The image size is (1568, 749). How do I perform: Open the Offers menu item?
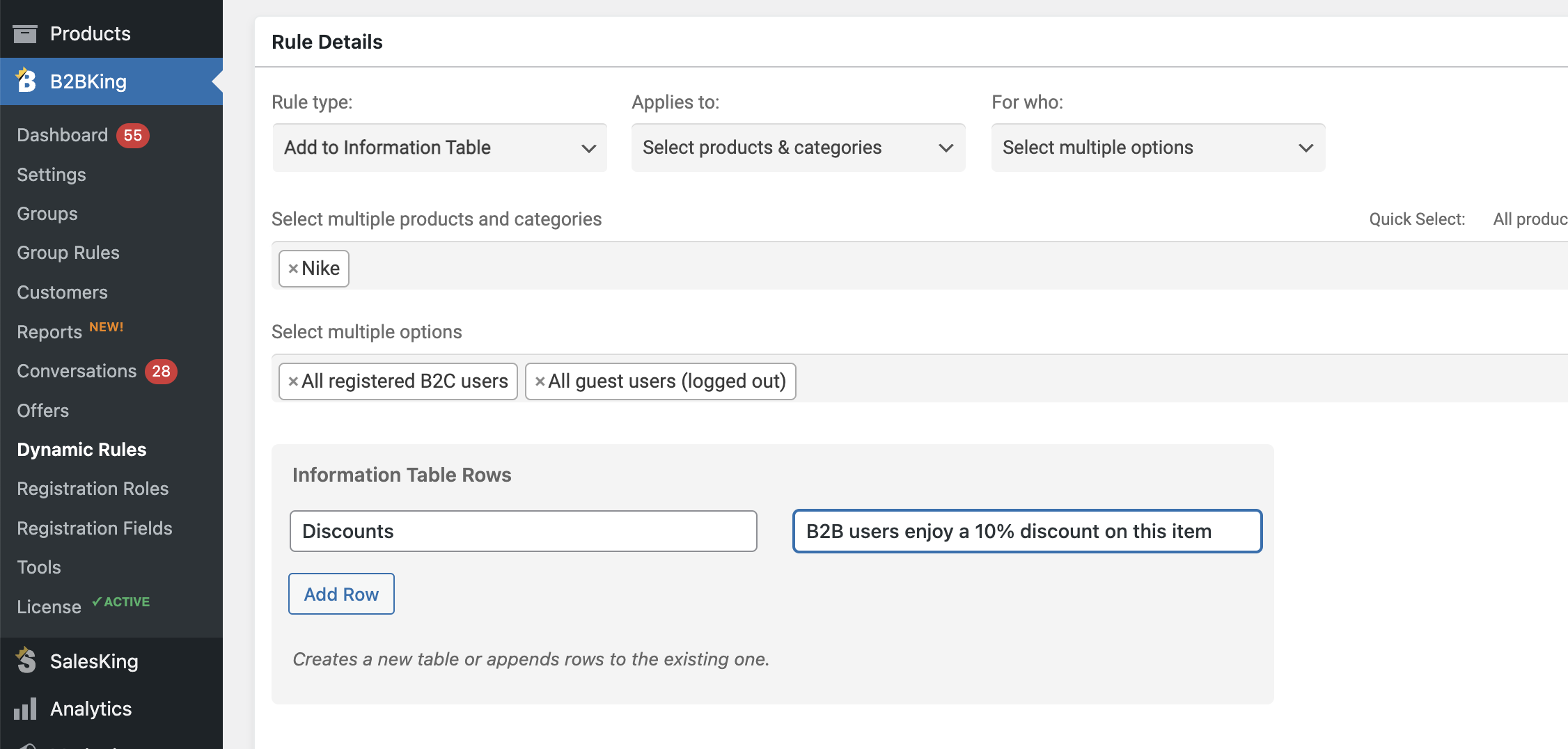(x=43, y=411)
